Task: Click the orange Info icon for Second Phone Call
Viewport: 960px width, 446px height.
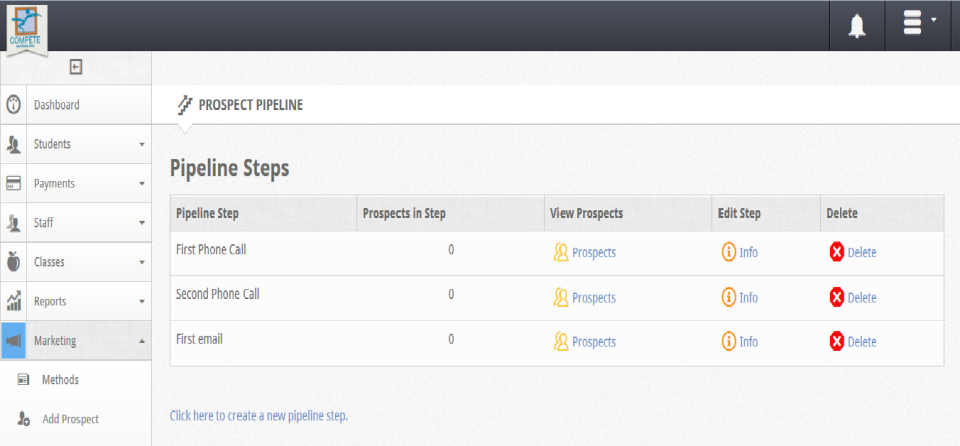Action: (x=729, y=297)
